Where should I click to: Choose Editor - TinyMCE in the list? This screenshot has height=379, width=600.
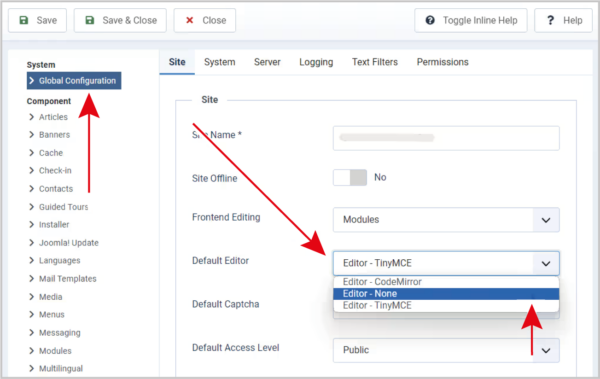[x=446, y=305]
